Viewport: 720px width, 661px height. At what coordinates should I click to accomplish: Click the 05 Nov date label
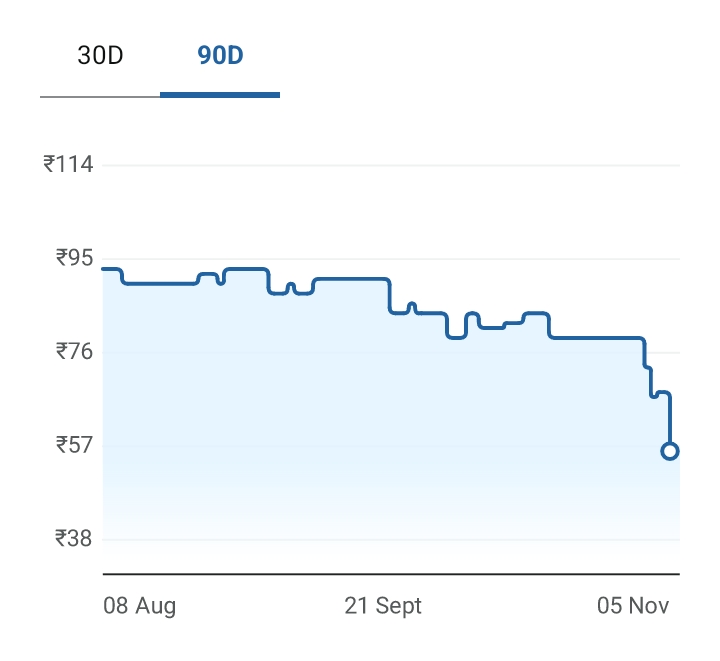633,606
